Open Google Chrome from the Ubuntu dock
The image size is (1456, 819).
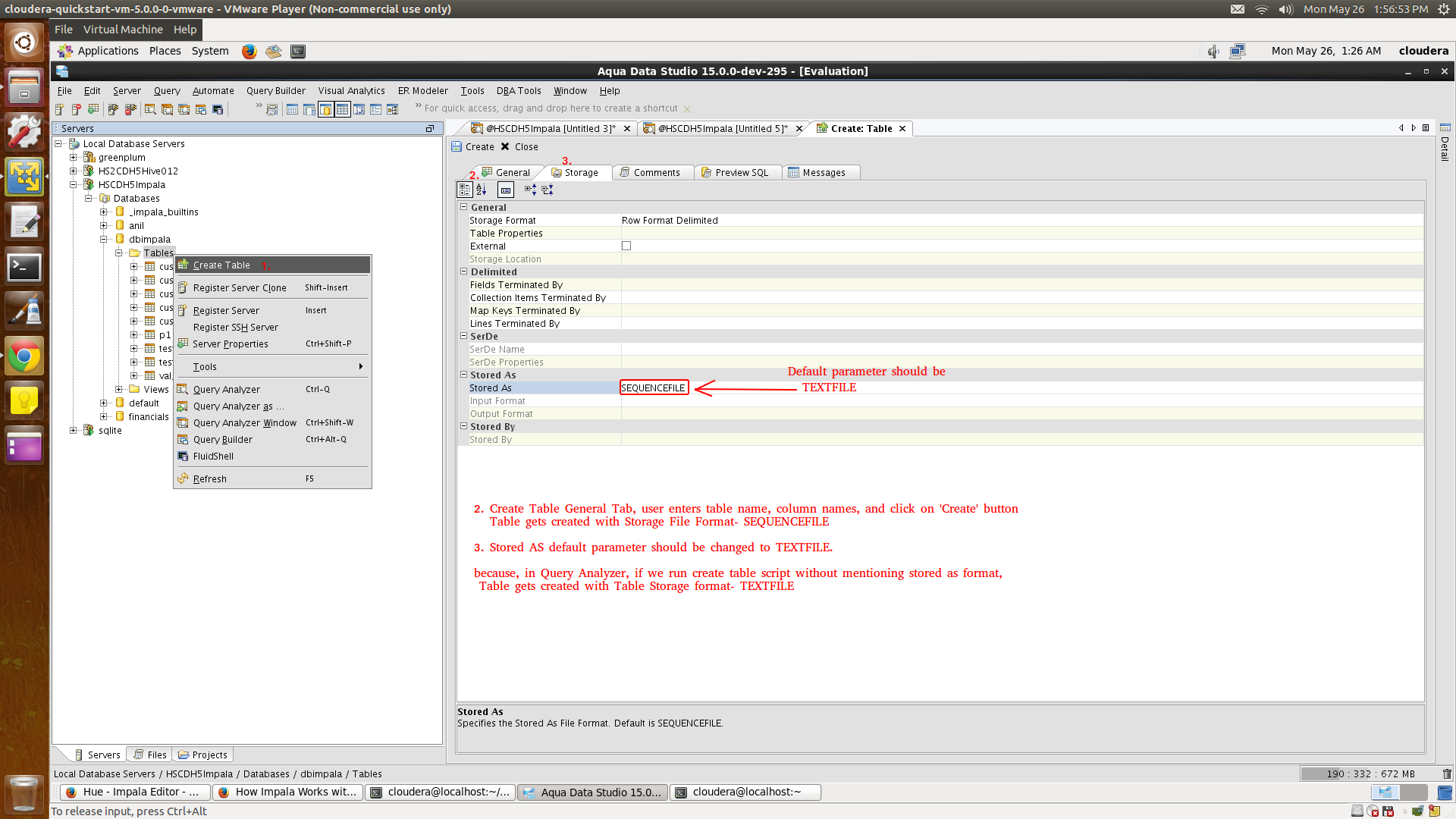click(x=24, y=356)
